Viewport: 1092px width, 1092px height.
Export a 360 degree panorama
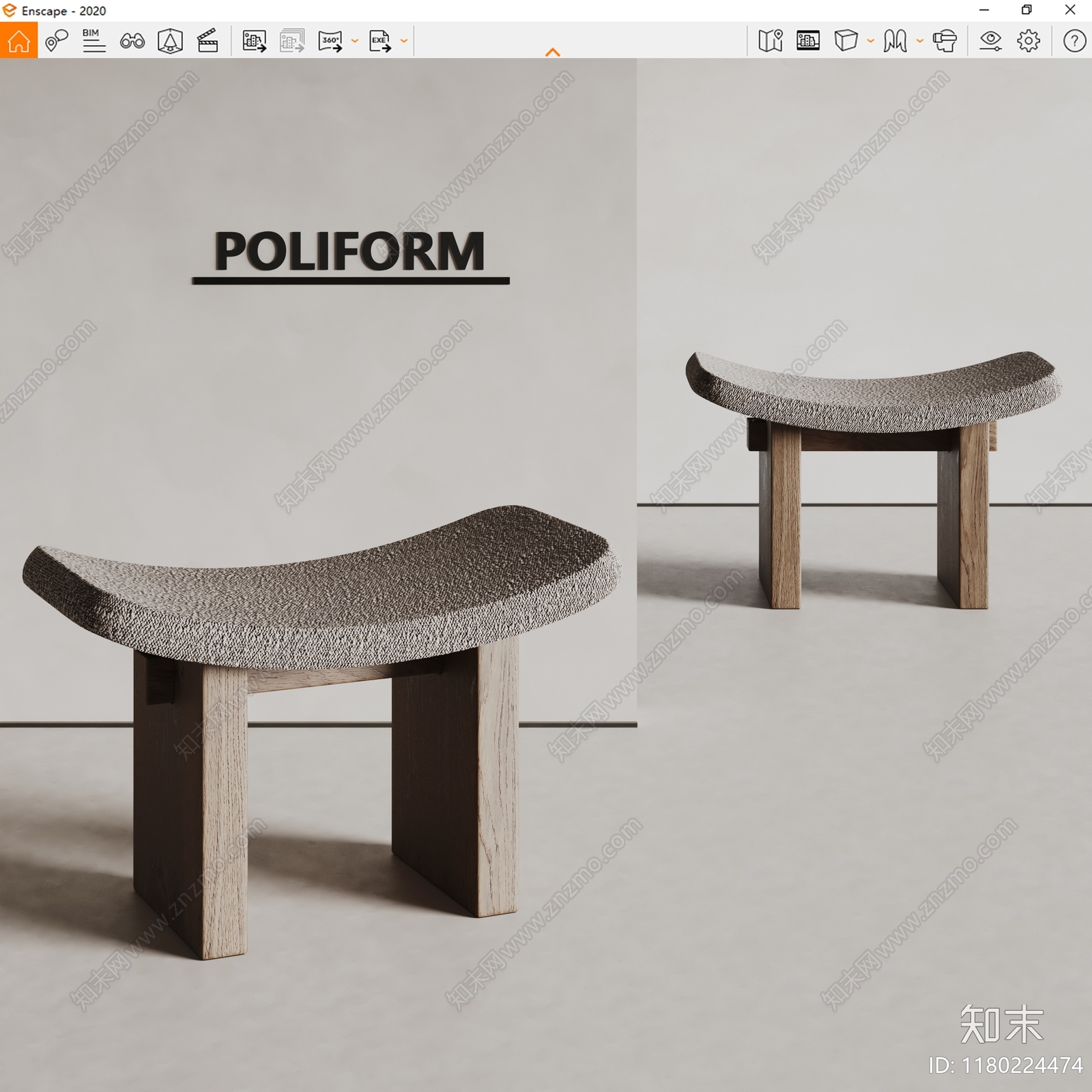pyautogui.click(x=330, y=41)
